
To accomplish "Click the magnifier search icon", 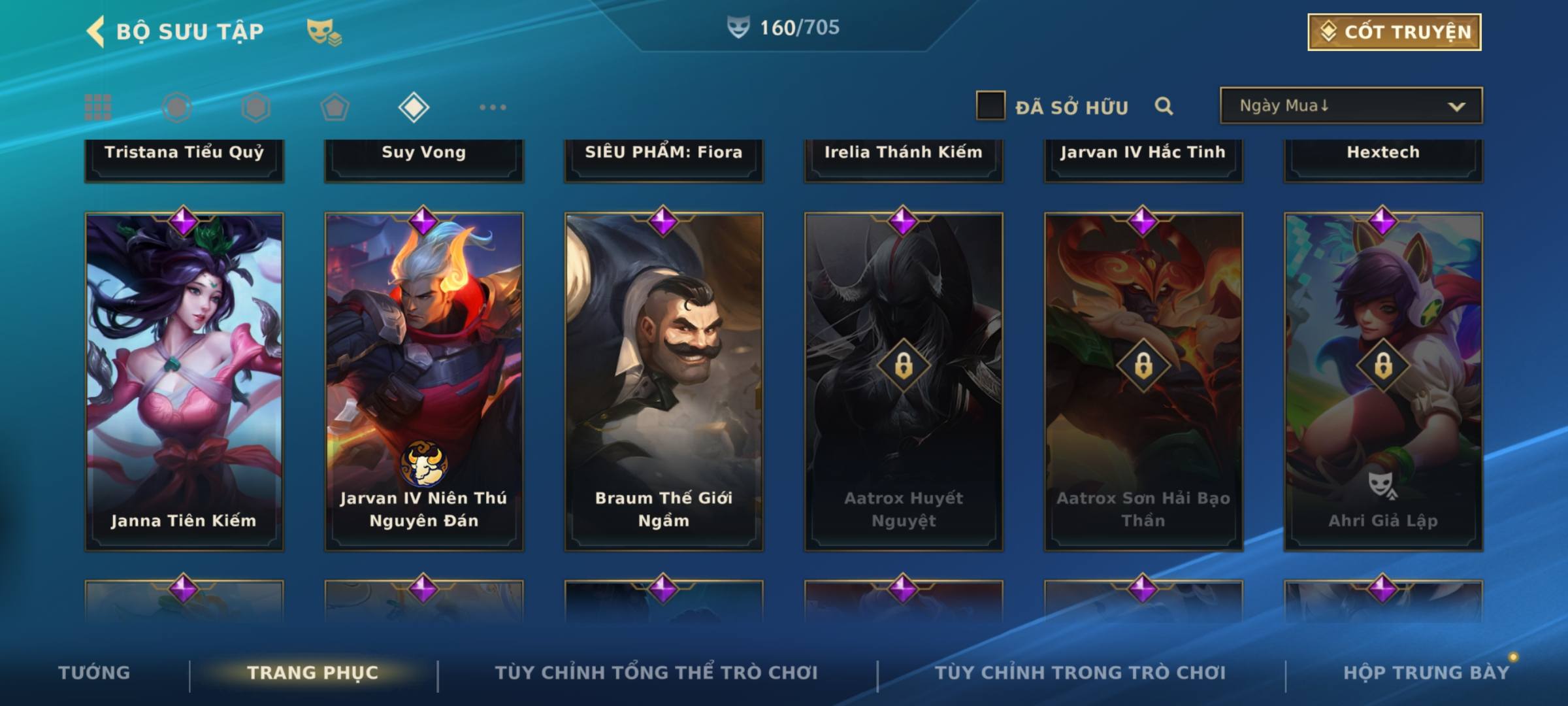I will tap(1164, 106).
